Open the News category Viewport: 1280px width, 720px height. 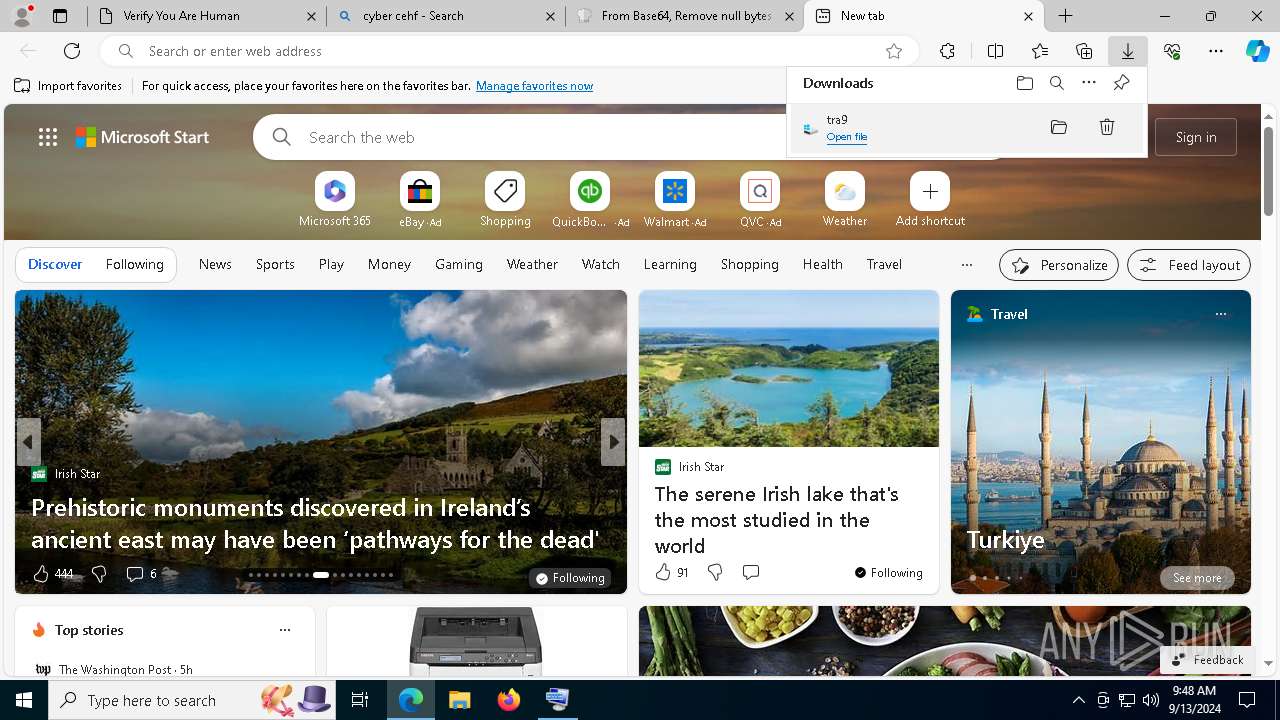215,265
